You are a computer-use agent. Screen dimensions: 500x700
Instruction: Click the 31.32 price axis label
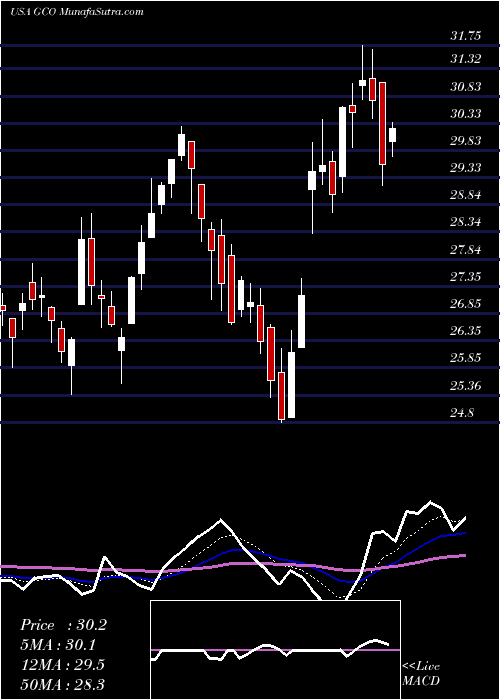coord(466,59)
